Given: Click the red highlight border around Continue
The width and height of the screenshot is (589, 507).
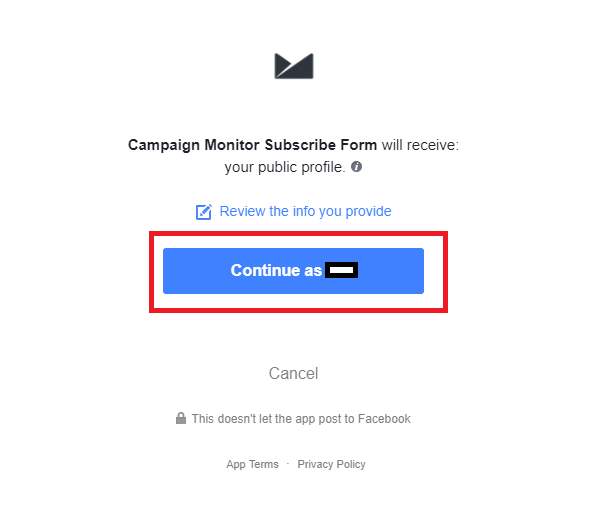Looking at the screenshot, I should point(298,234).
